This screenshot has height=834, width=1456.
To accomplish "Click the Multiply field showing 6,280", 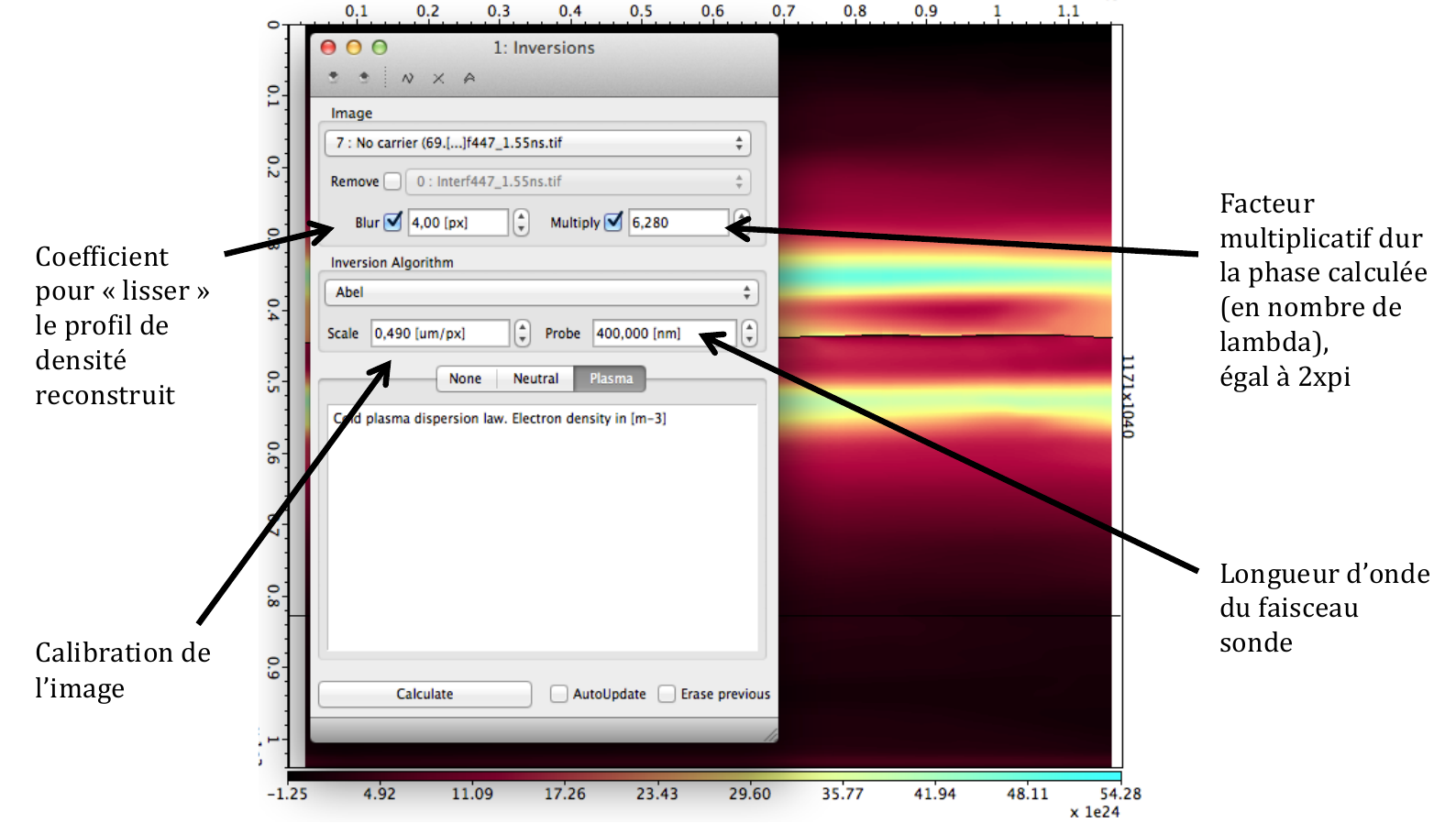I will coord(678,223).
